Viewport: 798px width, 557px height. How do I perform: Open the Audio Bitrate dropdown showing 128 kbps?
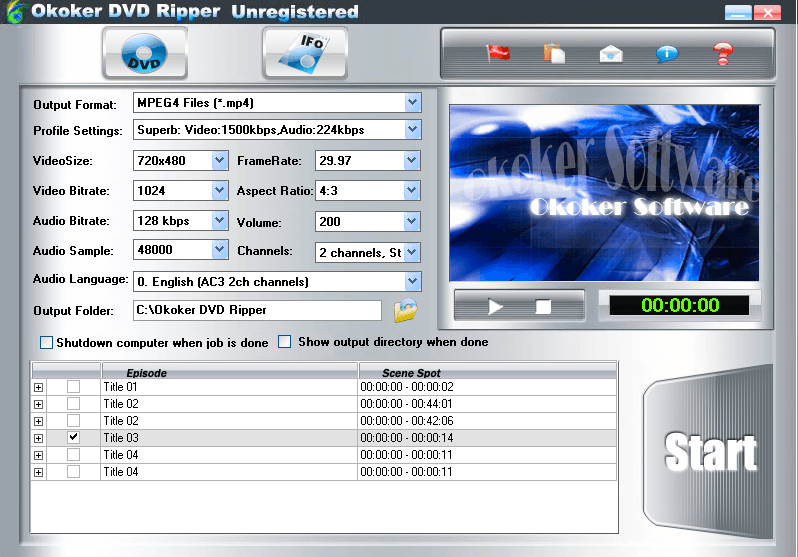pos(219,220)
